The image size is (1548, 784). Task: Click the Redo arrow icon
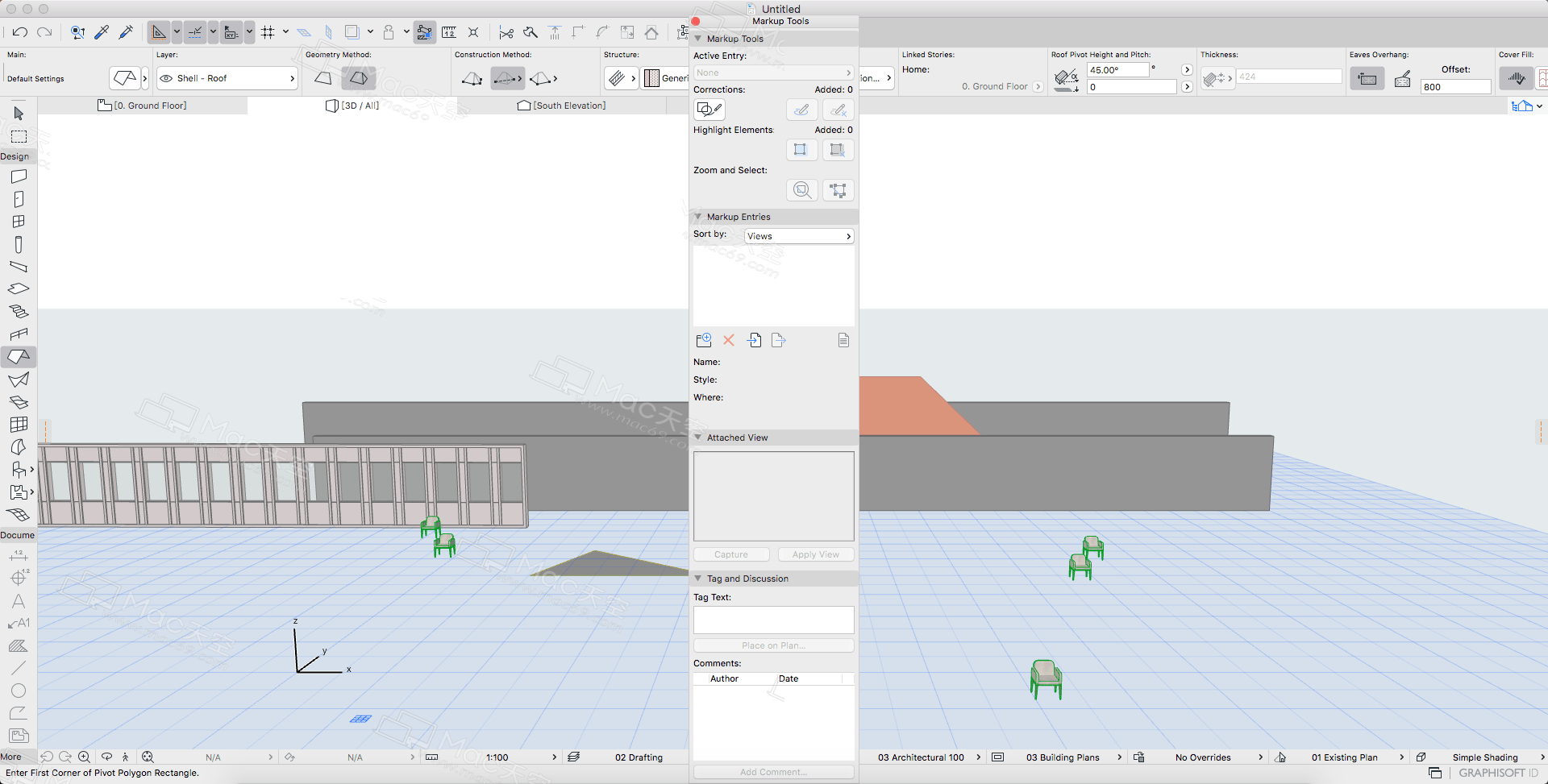coord(45,32)
